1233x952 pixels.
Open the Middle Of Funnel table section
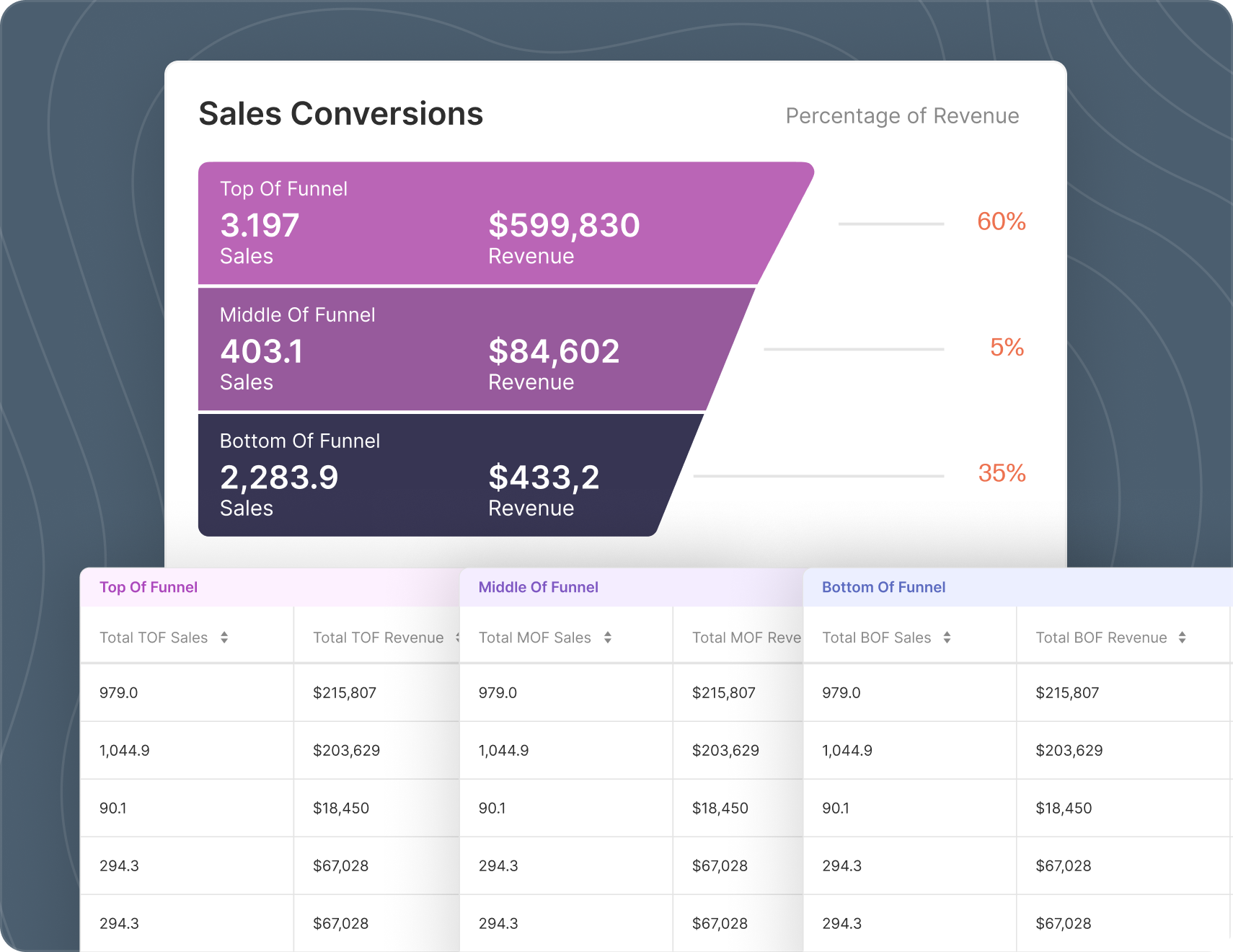tap(538, 587)
